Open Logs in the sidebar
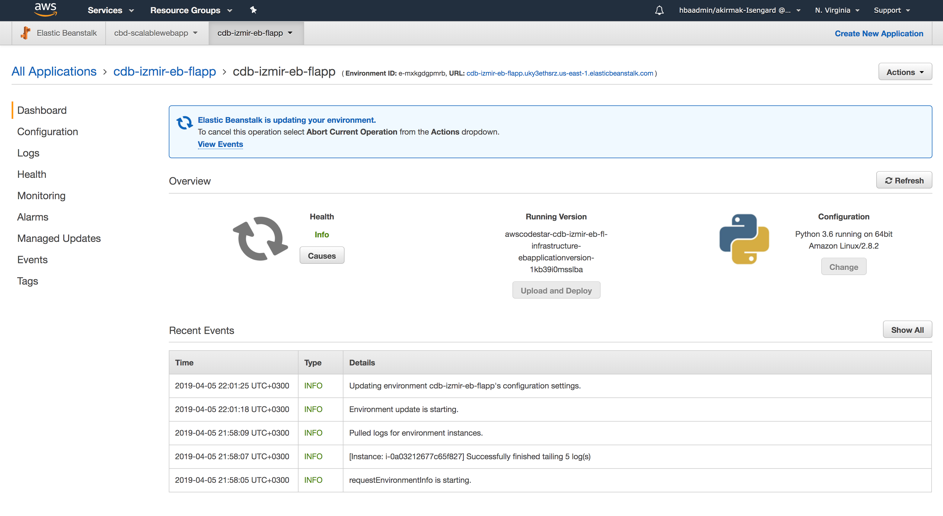 (x=28, y=153)
